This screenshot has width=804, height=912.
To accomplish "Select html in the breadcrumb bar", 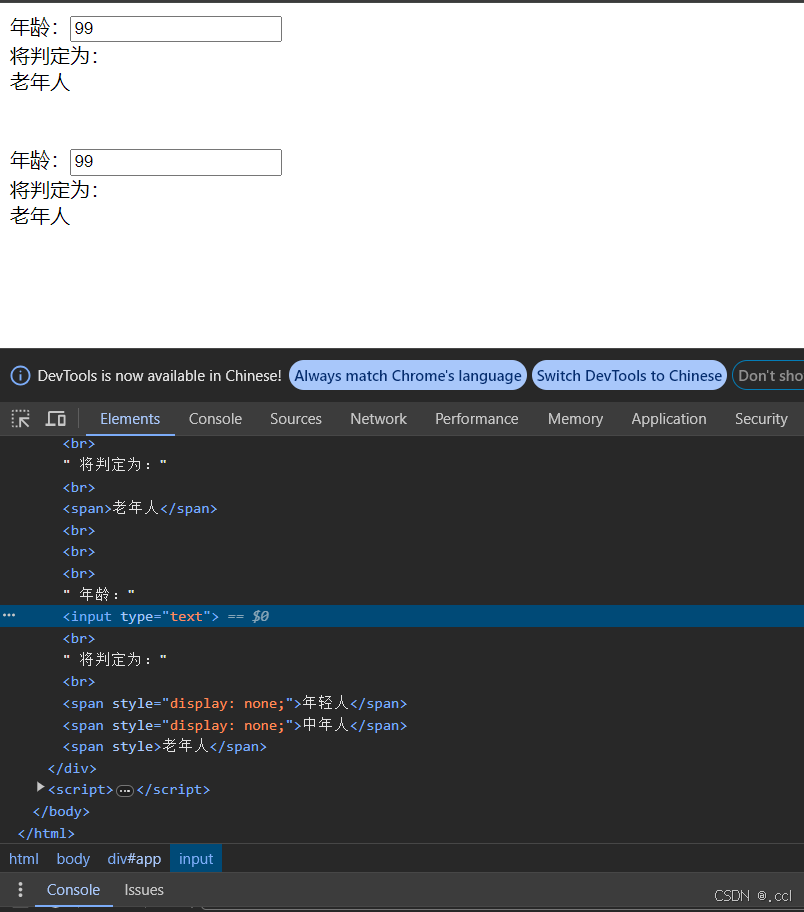I will coord(24,858).
